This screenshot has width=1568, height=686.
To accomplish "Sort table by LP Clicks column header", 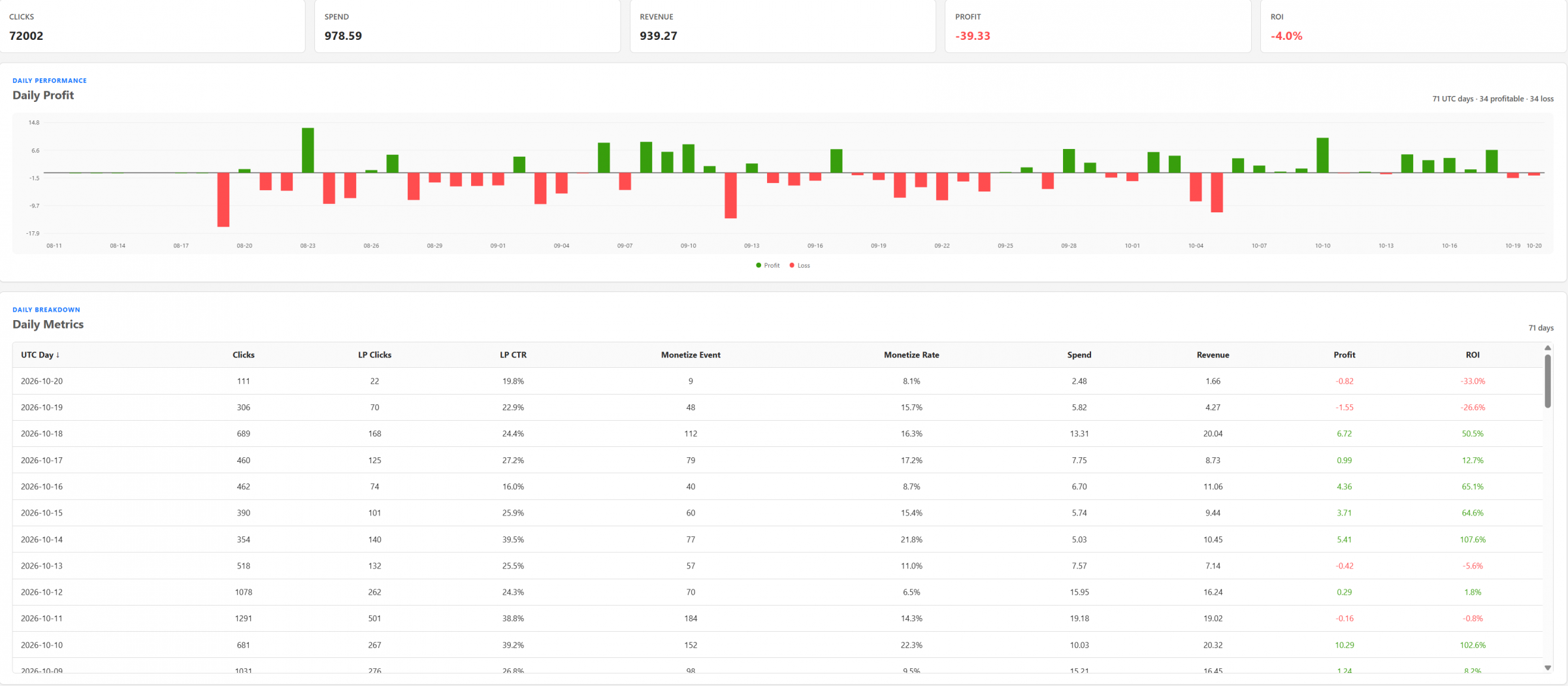I will click(374, 355).
